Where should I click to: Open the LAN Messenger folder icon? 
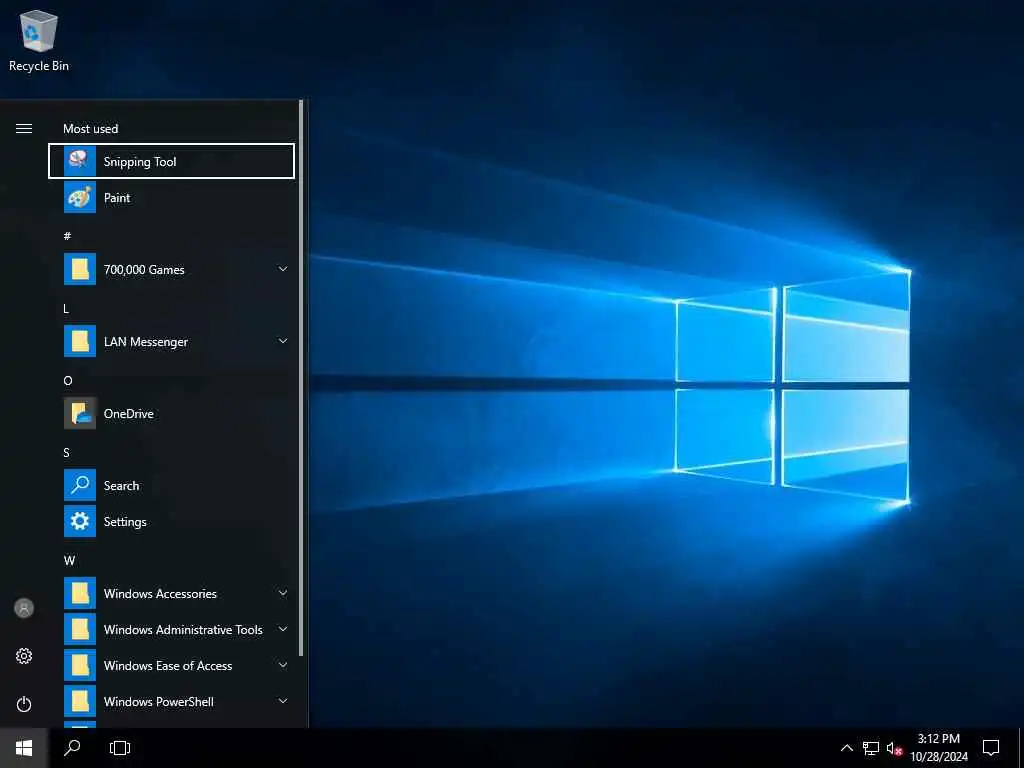pos(80,341)
